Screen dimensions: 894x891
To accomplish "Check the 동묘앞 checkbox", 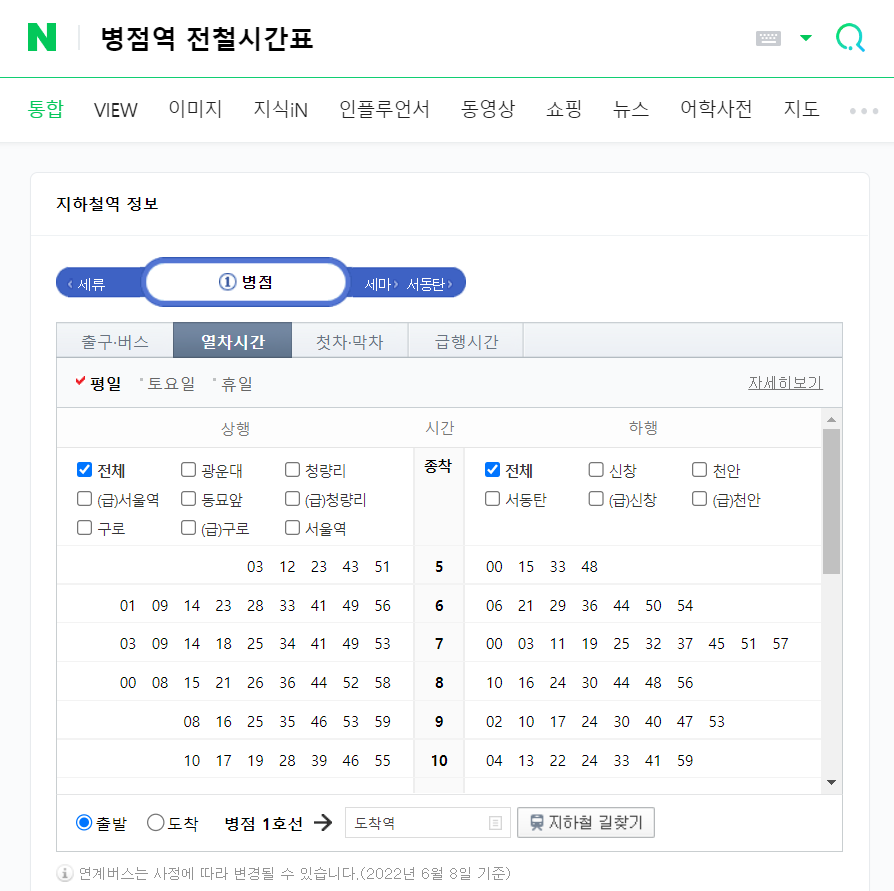I will pyautogui.click(x=188, y=499).
